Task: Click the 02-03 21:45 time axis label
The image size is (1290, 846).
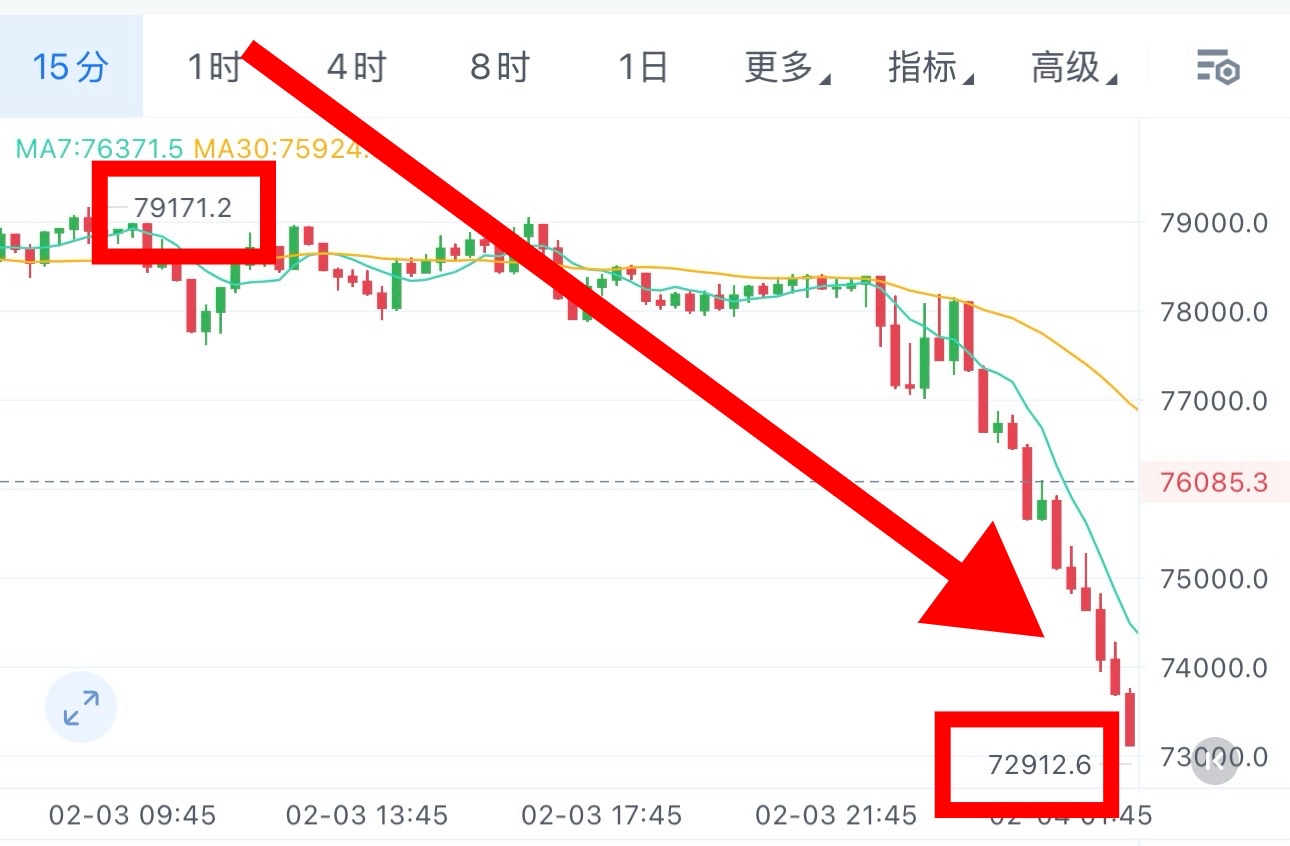Action: [x=835, y=815]
